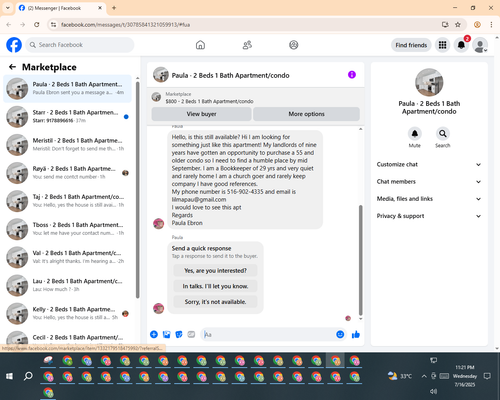The image size is (500, 400).
Task: Open the Facebook logo home link
Action: (x=14, y=45)
